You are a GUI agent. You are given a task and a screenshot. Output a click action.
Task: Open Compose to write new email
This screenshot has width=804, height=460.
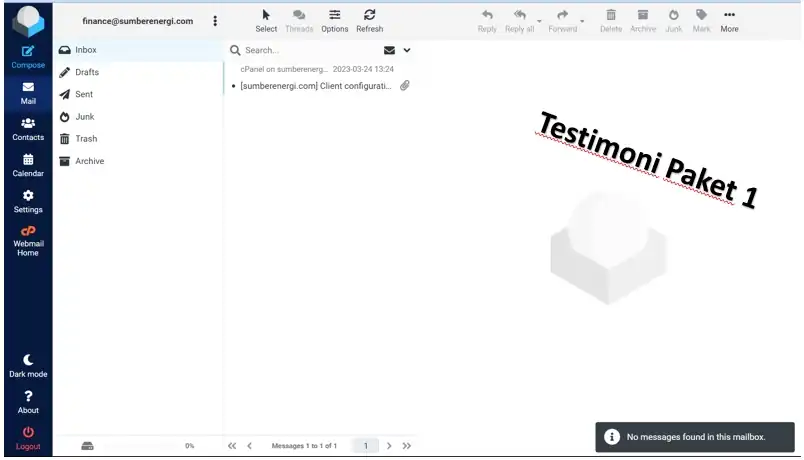coord(28,57)
